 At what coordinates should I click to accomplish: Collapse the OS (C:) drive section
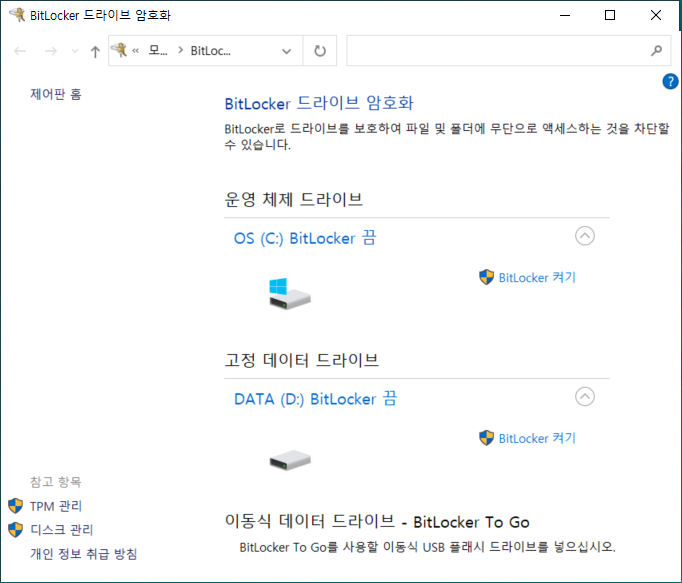click(x=585, y=236)
